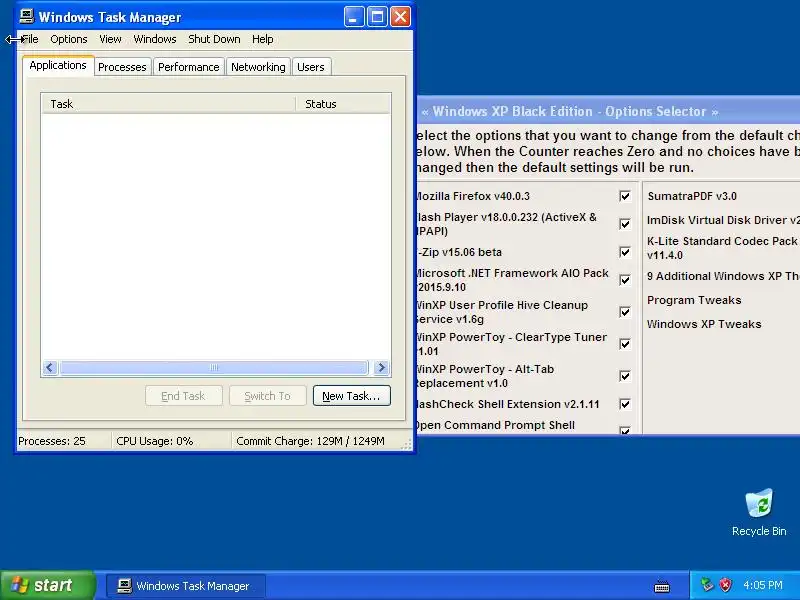
Task: Click the Windows Task Manager taskbar button
Action: (186, 586)
